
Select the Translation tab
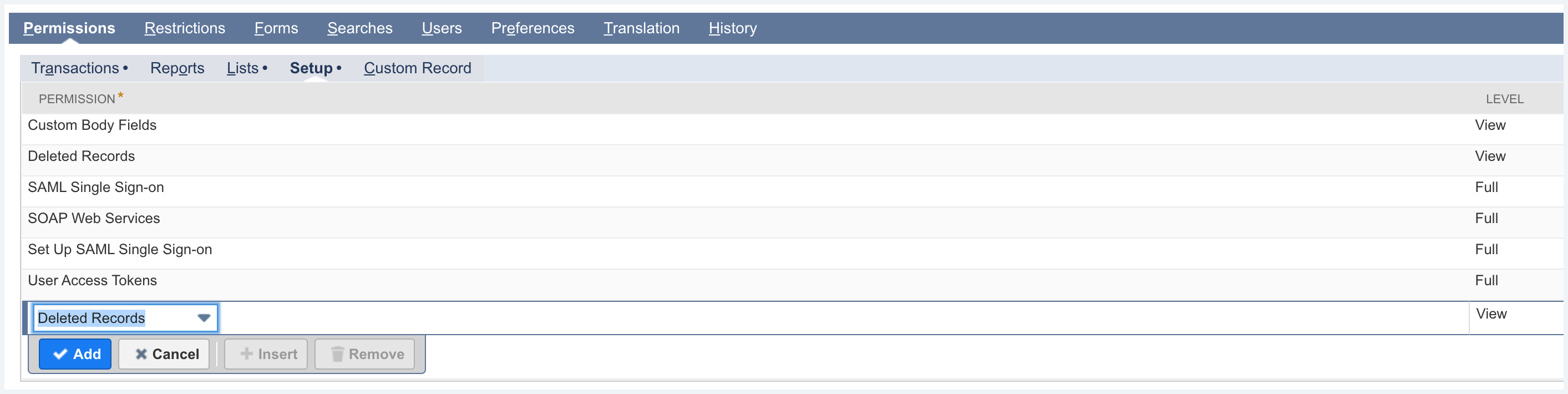tap(642, 28)
